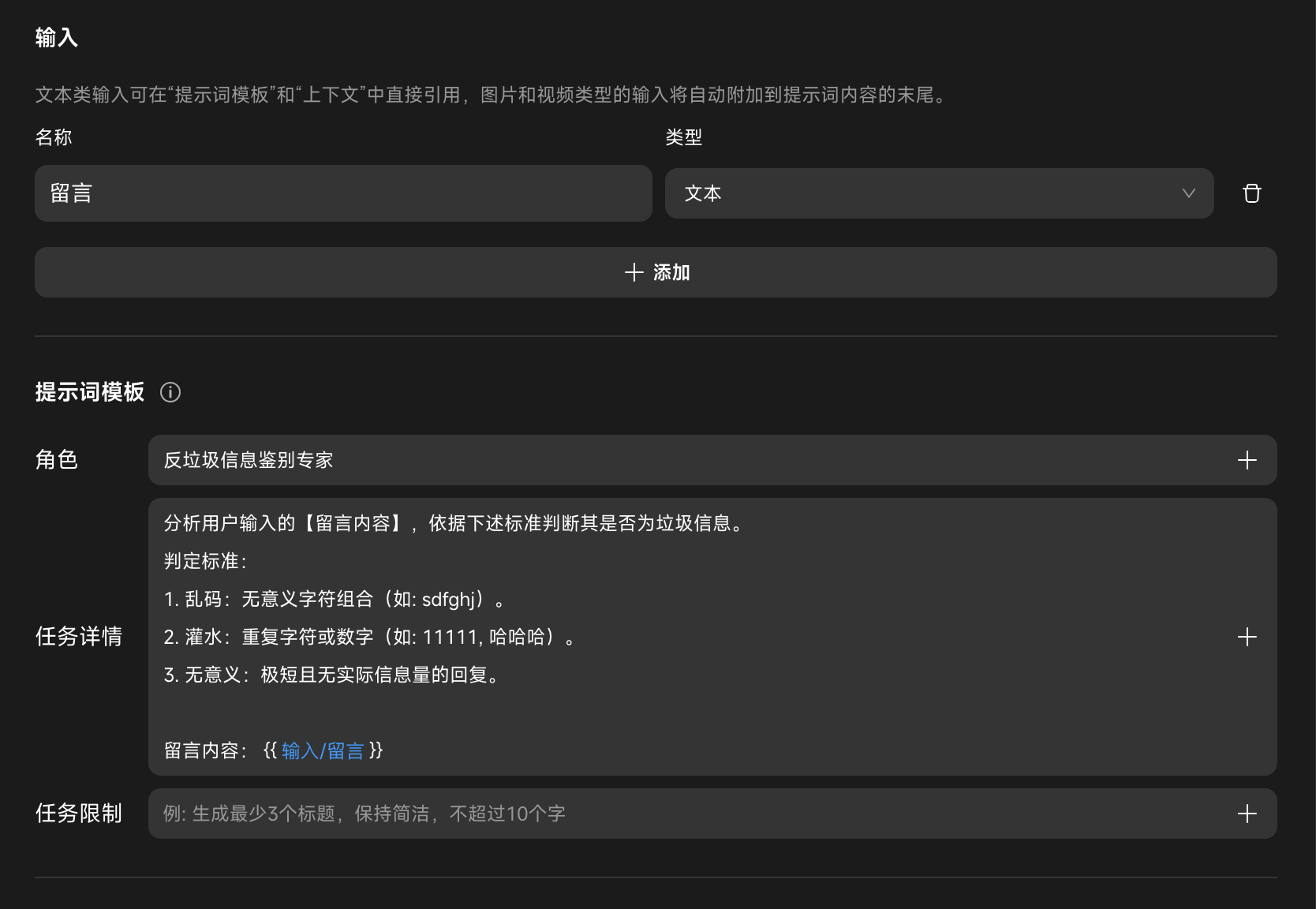Viewport: 1316px width, 909px height.
Task: Click the 乱码 criterion line in 任务详情
Action: (x=334, y=599)
